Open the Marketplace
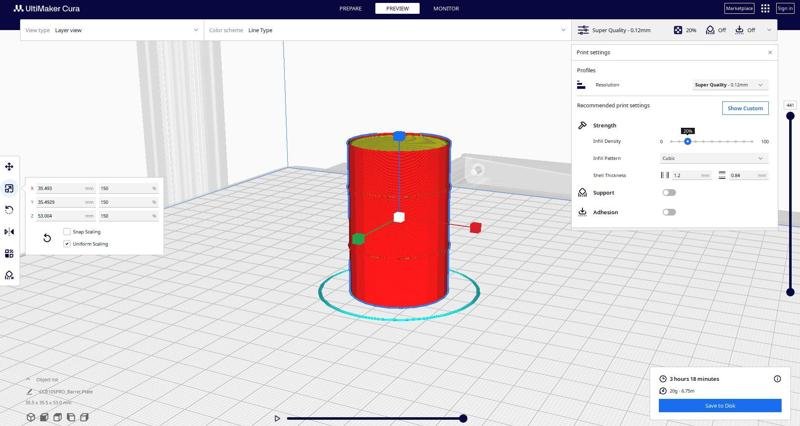800x426 pixels. [x=739, y=8]
